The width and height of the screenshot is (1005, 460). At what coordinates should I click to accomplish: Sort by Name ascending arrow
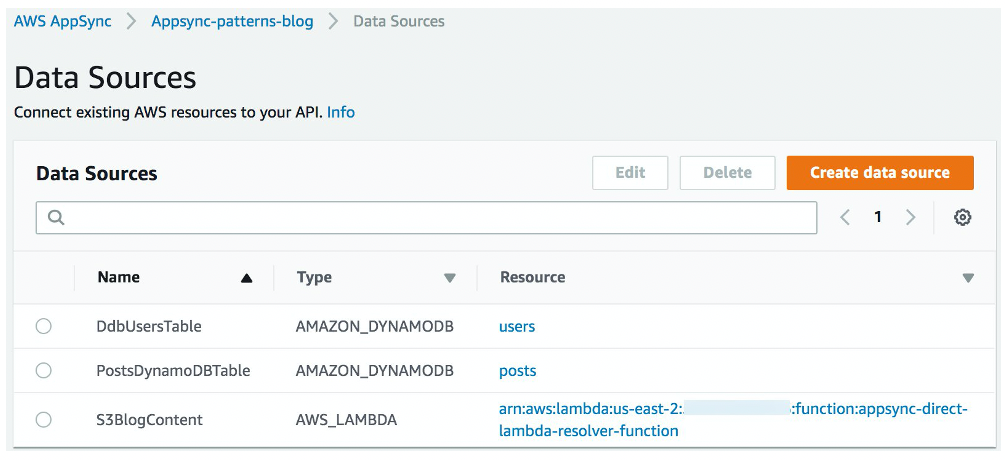tap(246, 279)
